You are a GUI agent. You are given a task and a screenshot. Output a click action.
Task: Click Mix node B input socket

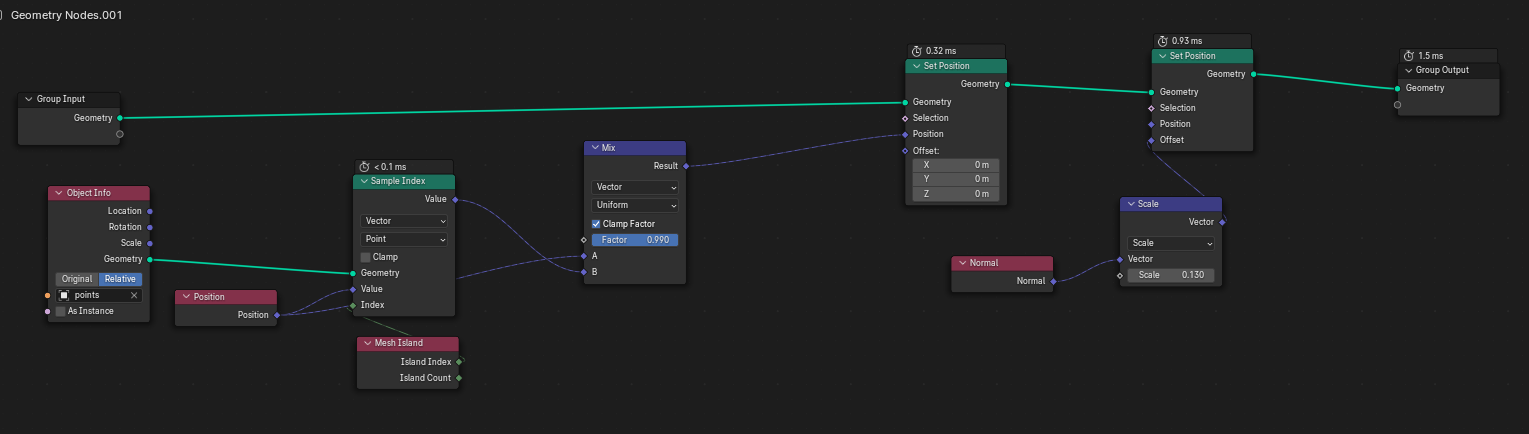tap(584, 272)
